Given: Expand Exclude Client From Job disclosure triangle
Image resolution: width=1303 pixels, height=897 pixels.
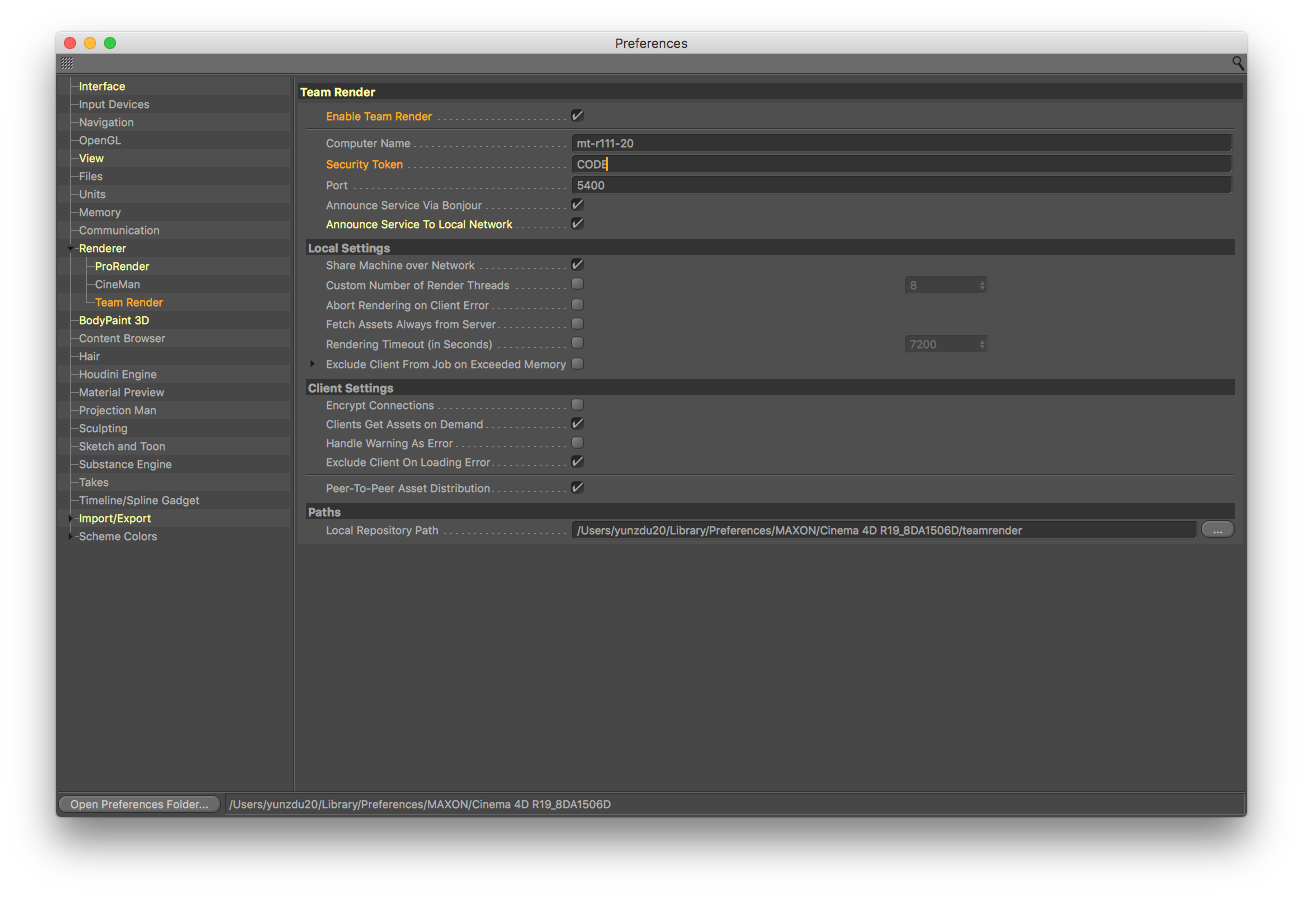Looking at the screenshot, I should (313, 364).
